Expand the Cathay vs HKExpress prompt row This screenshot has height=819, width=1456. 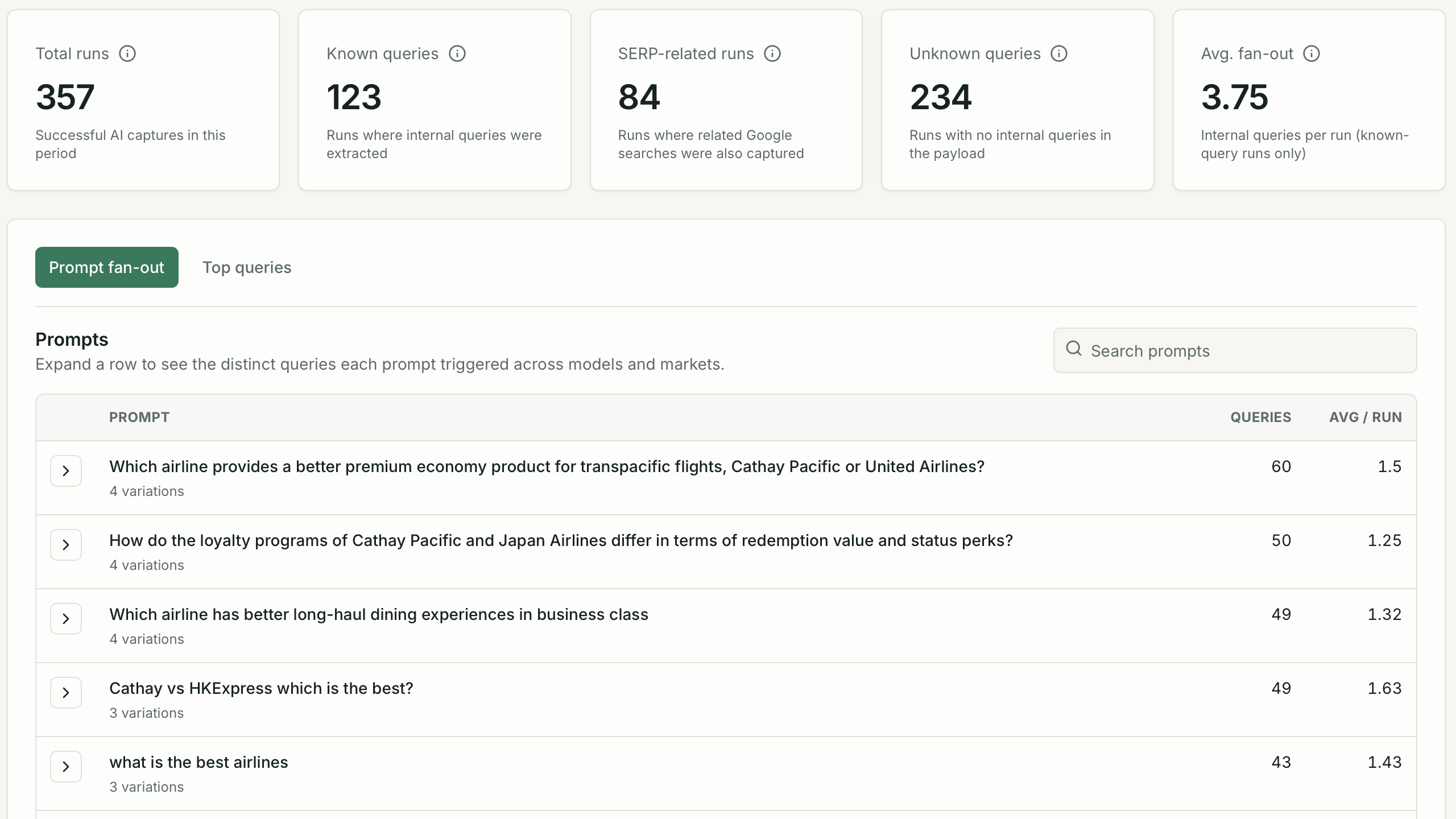click(x=66, y=693)
